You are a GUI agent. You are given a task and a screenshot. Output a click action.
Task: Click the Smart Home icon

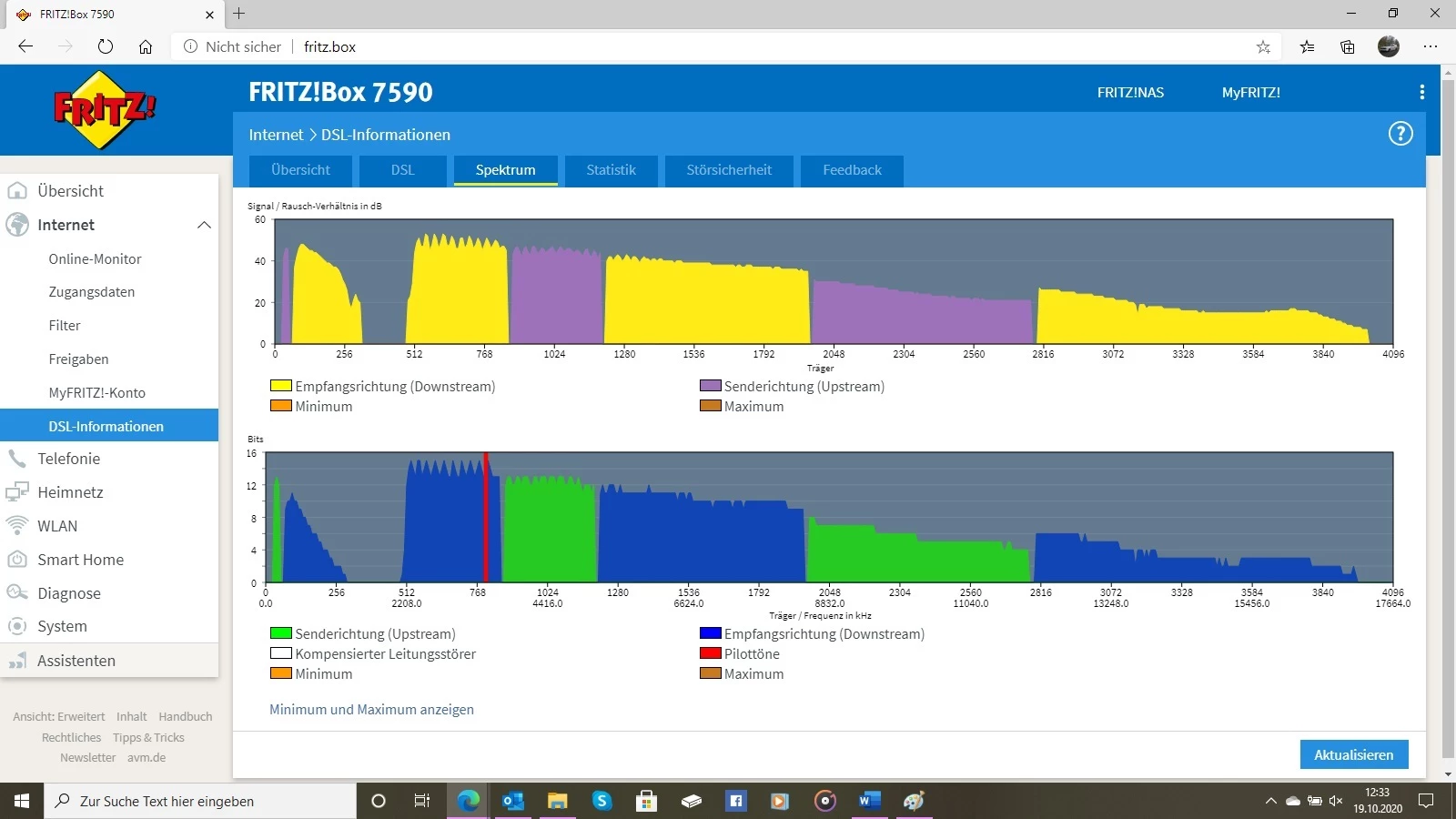point(17,560)
